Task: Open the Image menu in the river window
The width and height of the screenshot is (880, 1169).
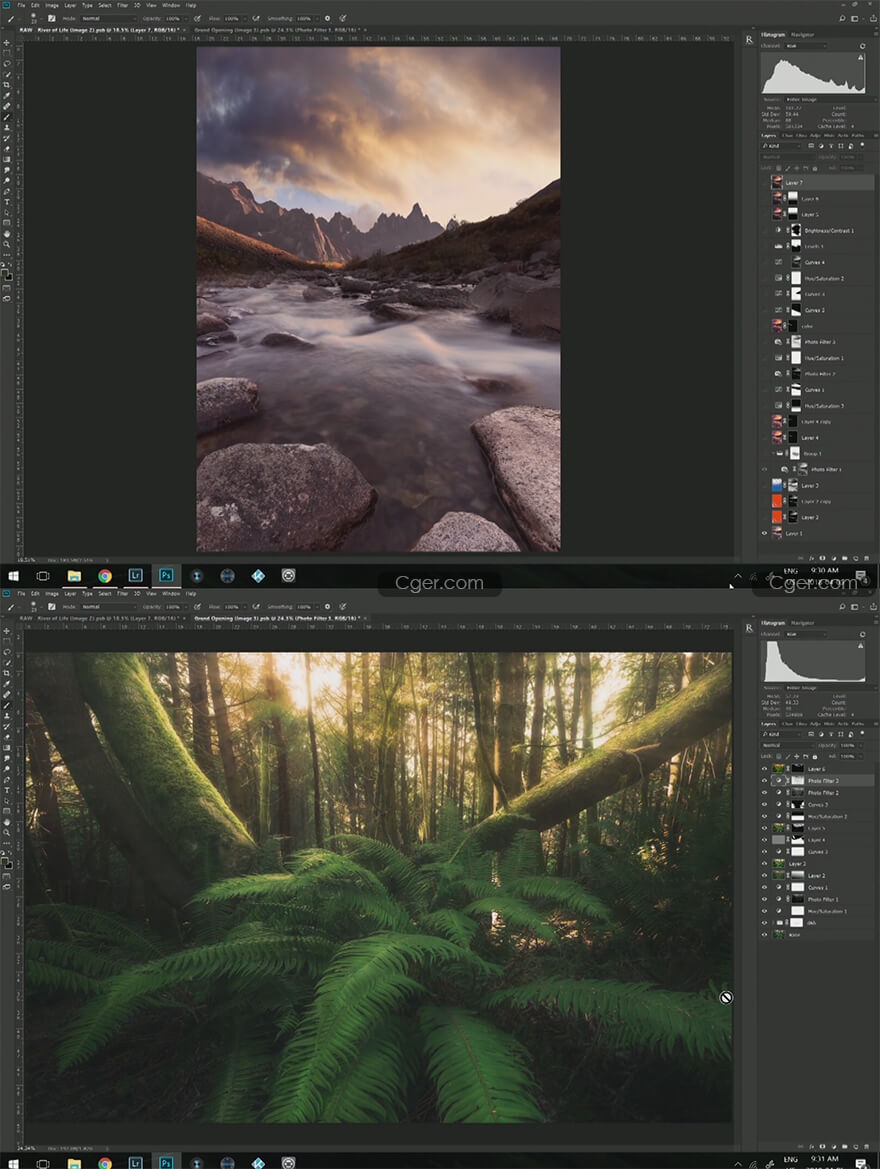Action: click(51, 5)
